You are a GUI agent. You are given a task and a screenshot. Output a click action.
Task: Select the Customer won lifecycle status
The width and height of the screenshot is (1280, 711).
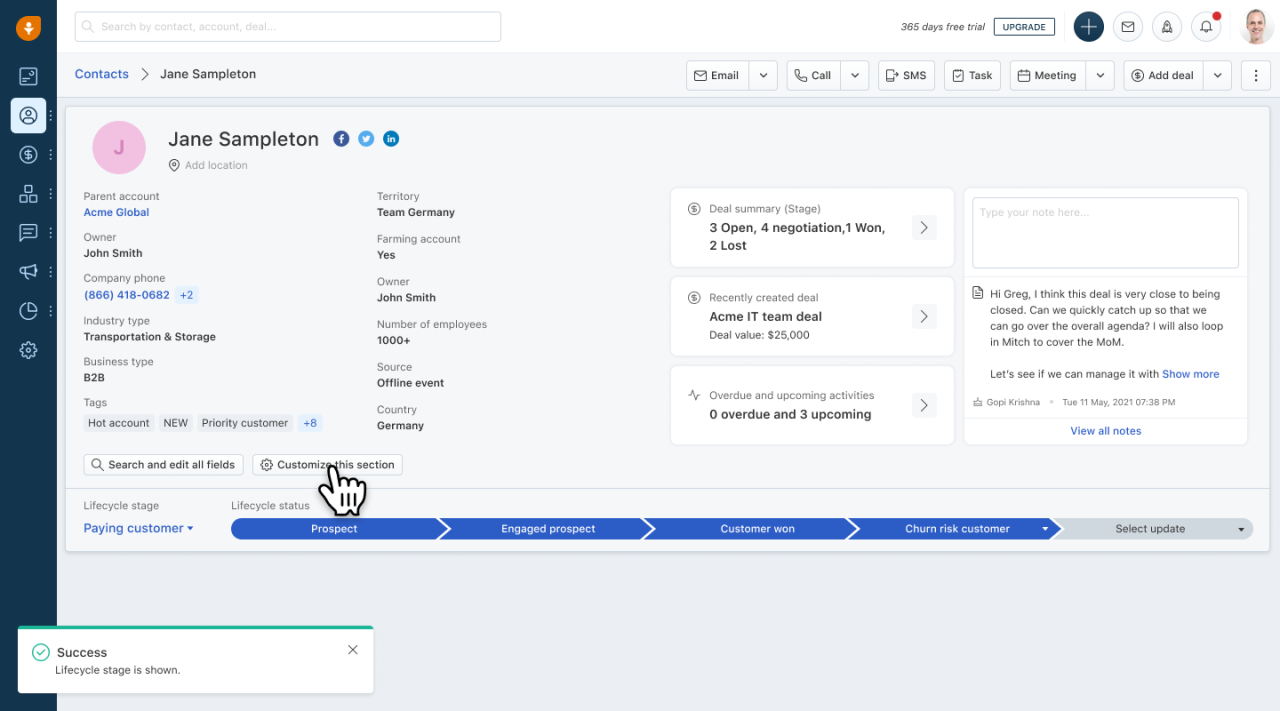[757, 529]
